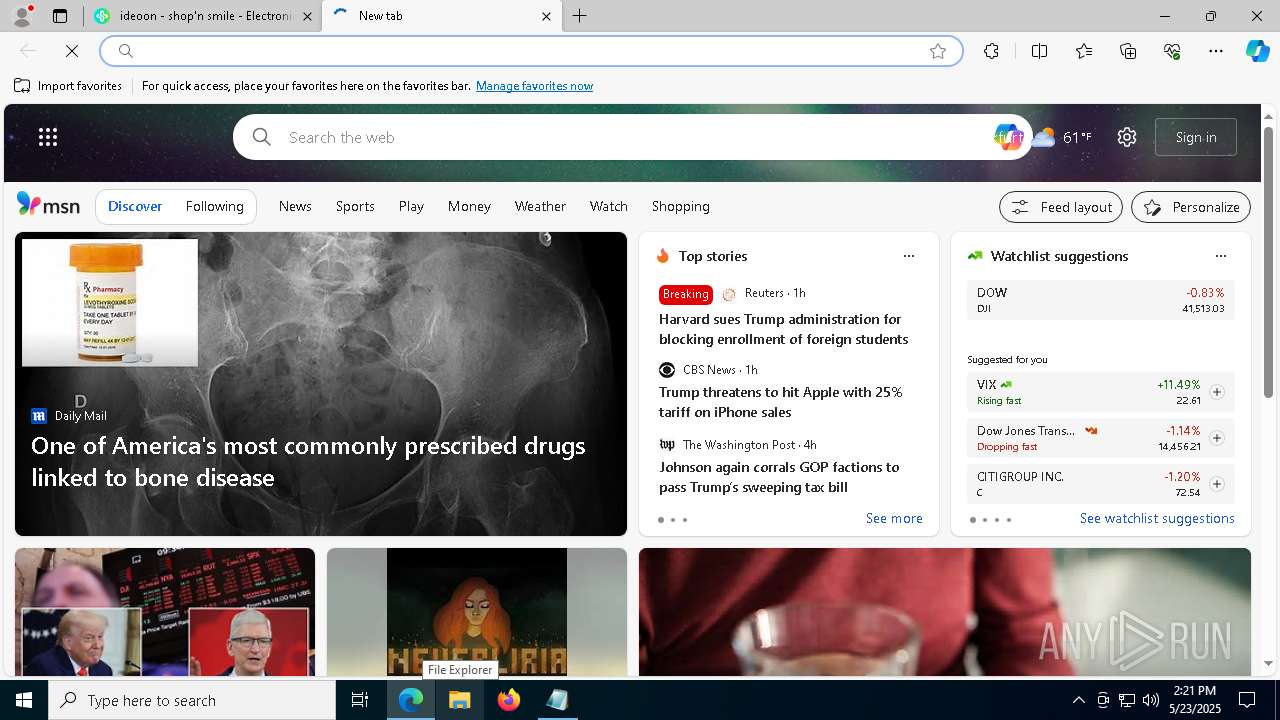The image size is (1280, 720).
Task: Open the Copilot sidebar icon
Action: tap(1257, 51)
